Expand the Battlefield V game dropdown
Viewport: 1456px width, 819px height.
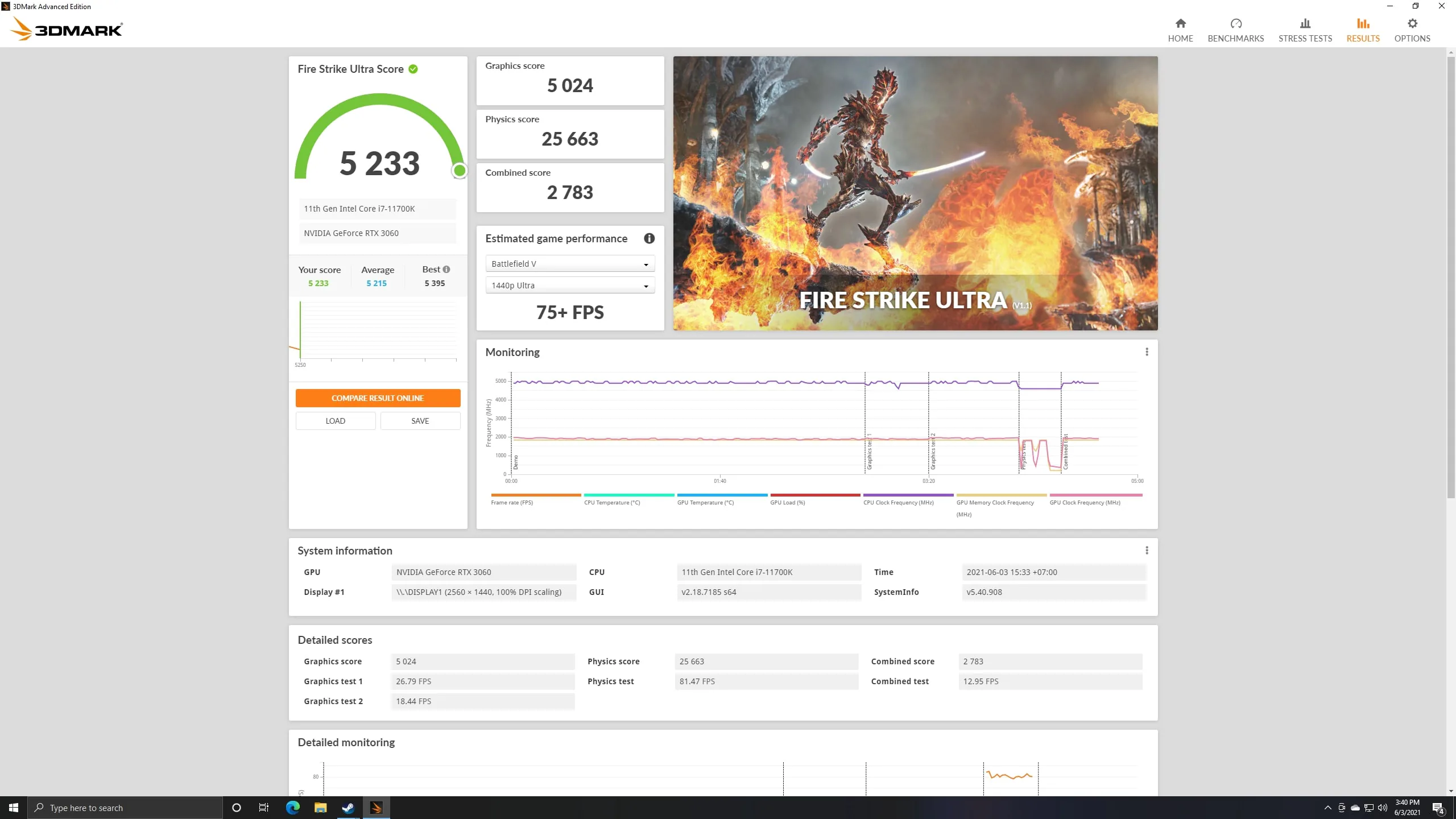tap(570, 264)
